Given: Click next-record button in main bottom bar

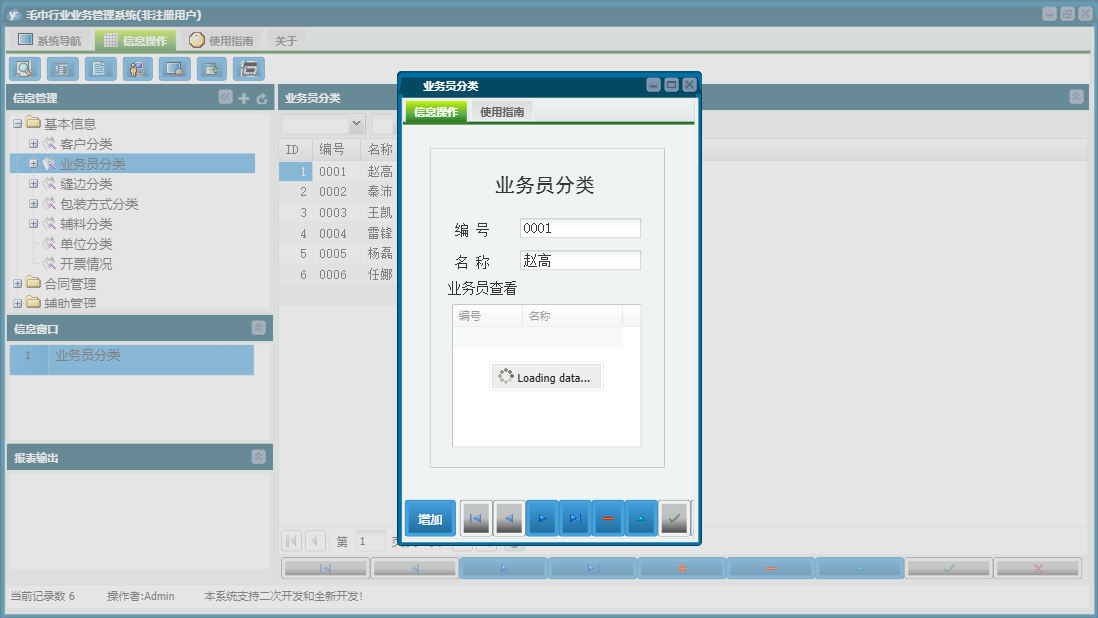Looking at the screenshot, I should point(503,568).
